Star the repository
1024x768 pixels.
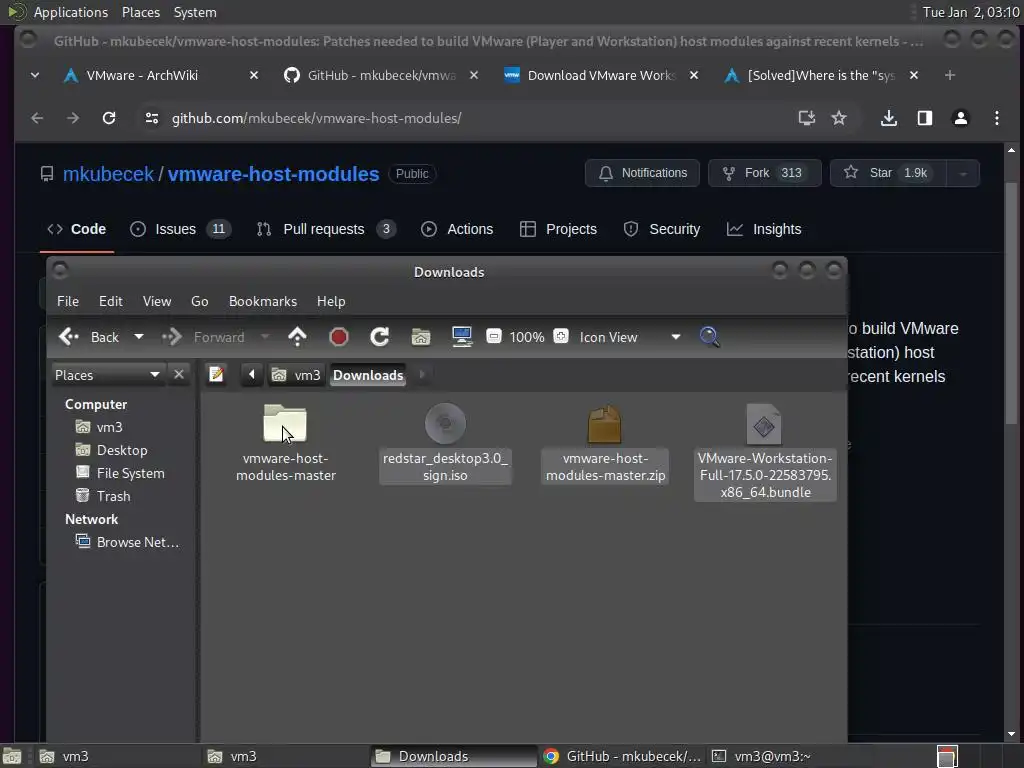tap(888, 173)
